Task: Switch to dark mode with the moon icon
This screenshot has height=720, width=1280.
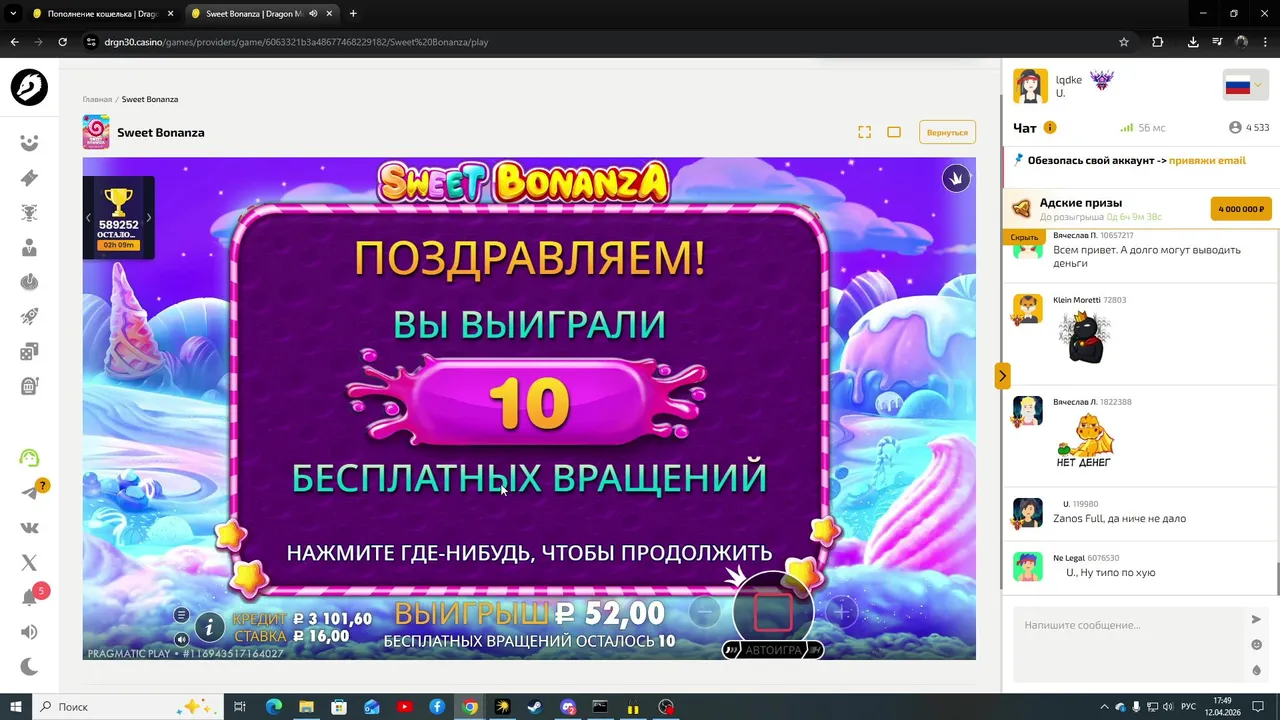Action: pyautogui.click(x=29, y=667)
